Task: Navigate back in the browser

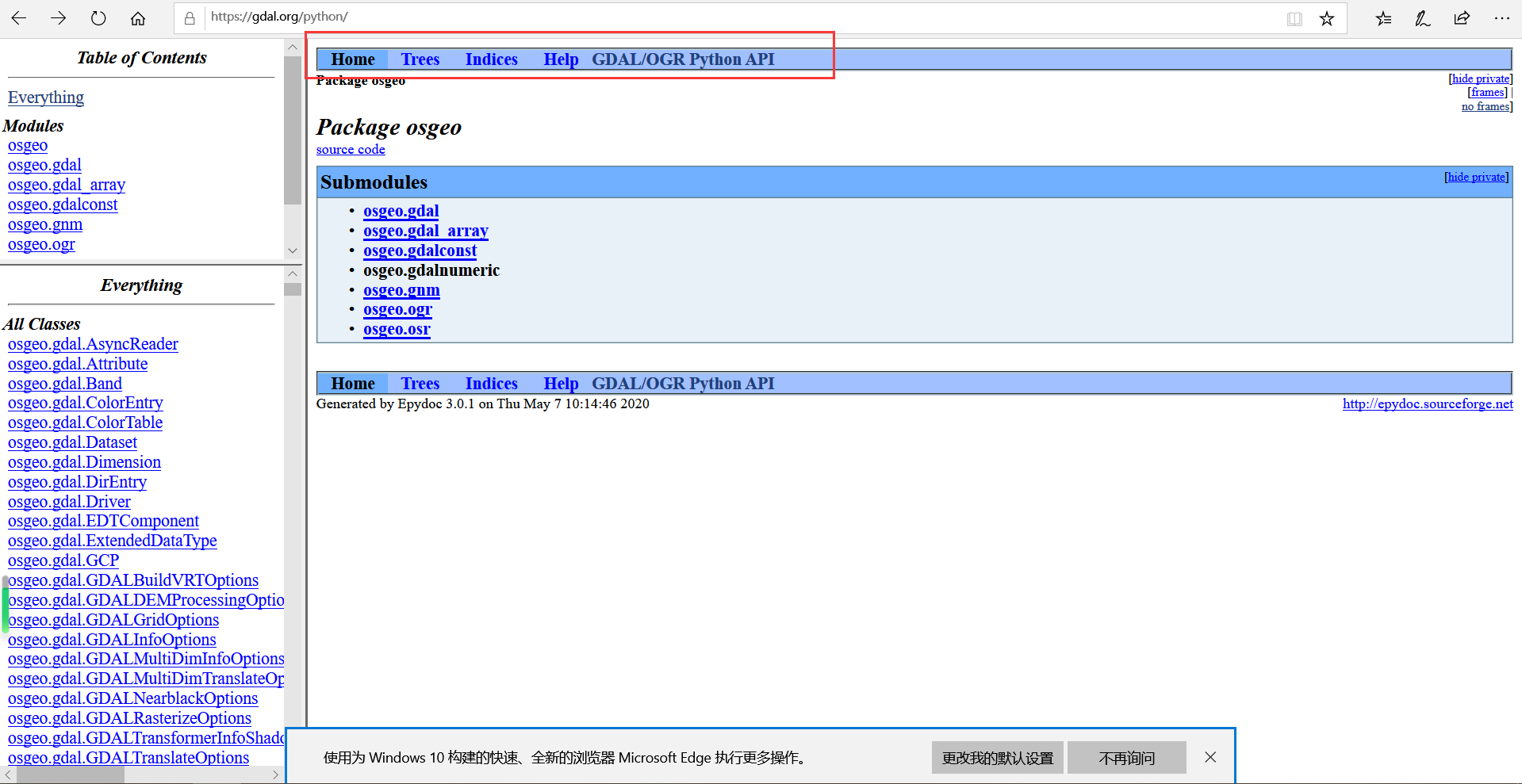Action: (x=19, y=17)
